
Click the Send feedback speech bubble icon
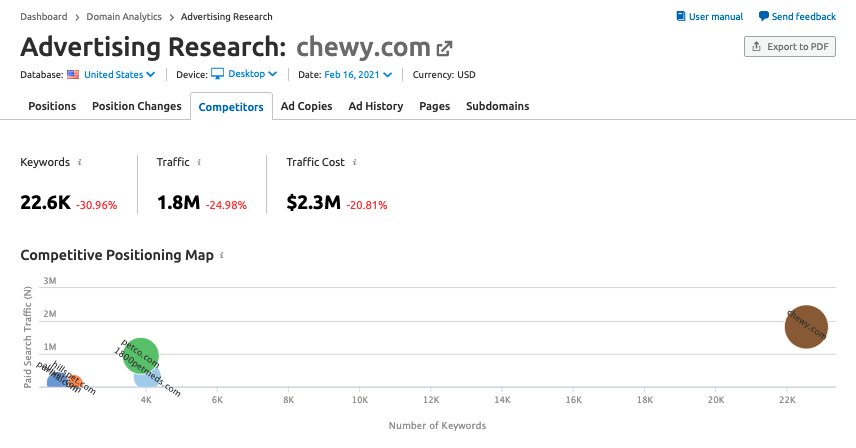click(764, 16)
